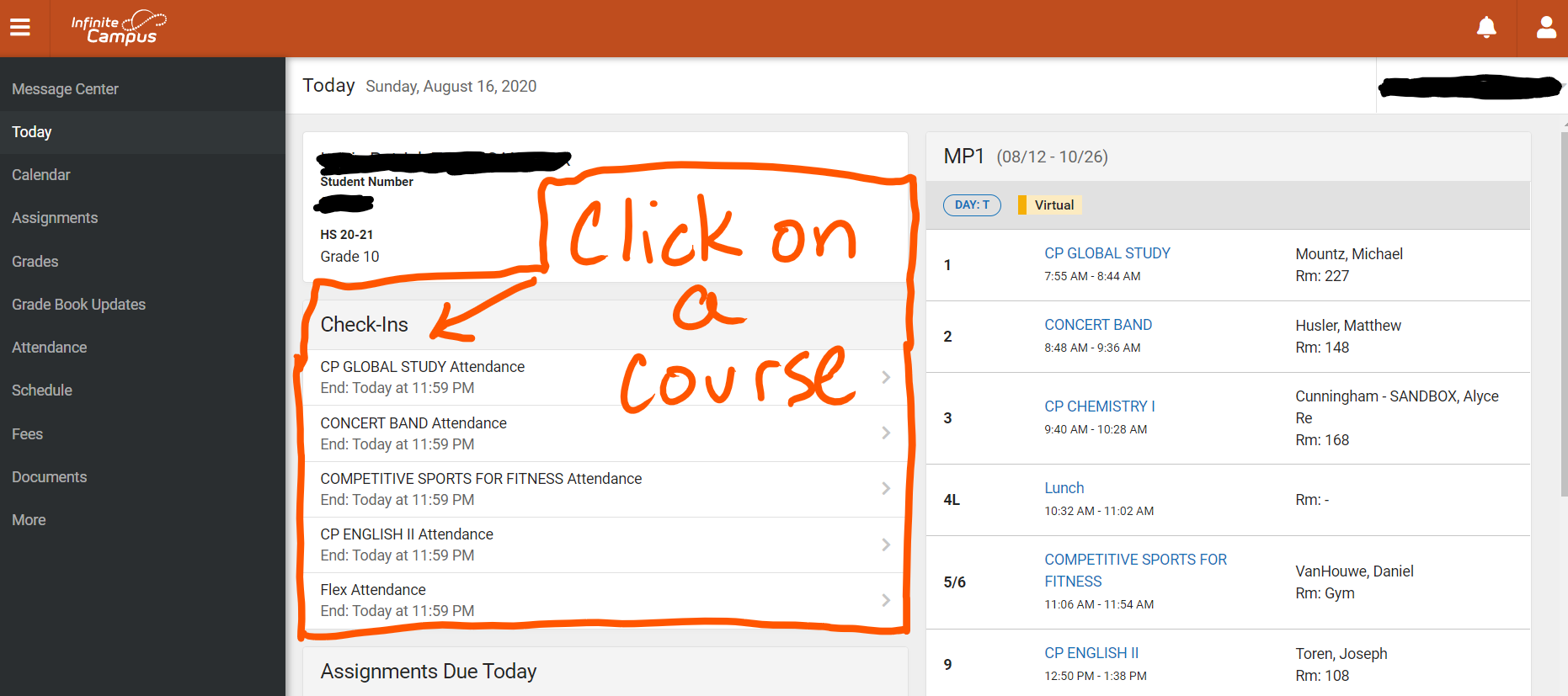The image size is (1568, 696).
Task: Expand CP GLOBAL STUDY Attendance chevron
Action: click(886, 377)
